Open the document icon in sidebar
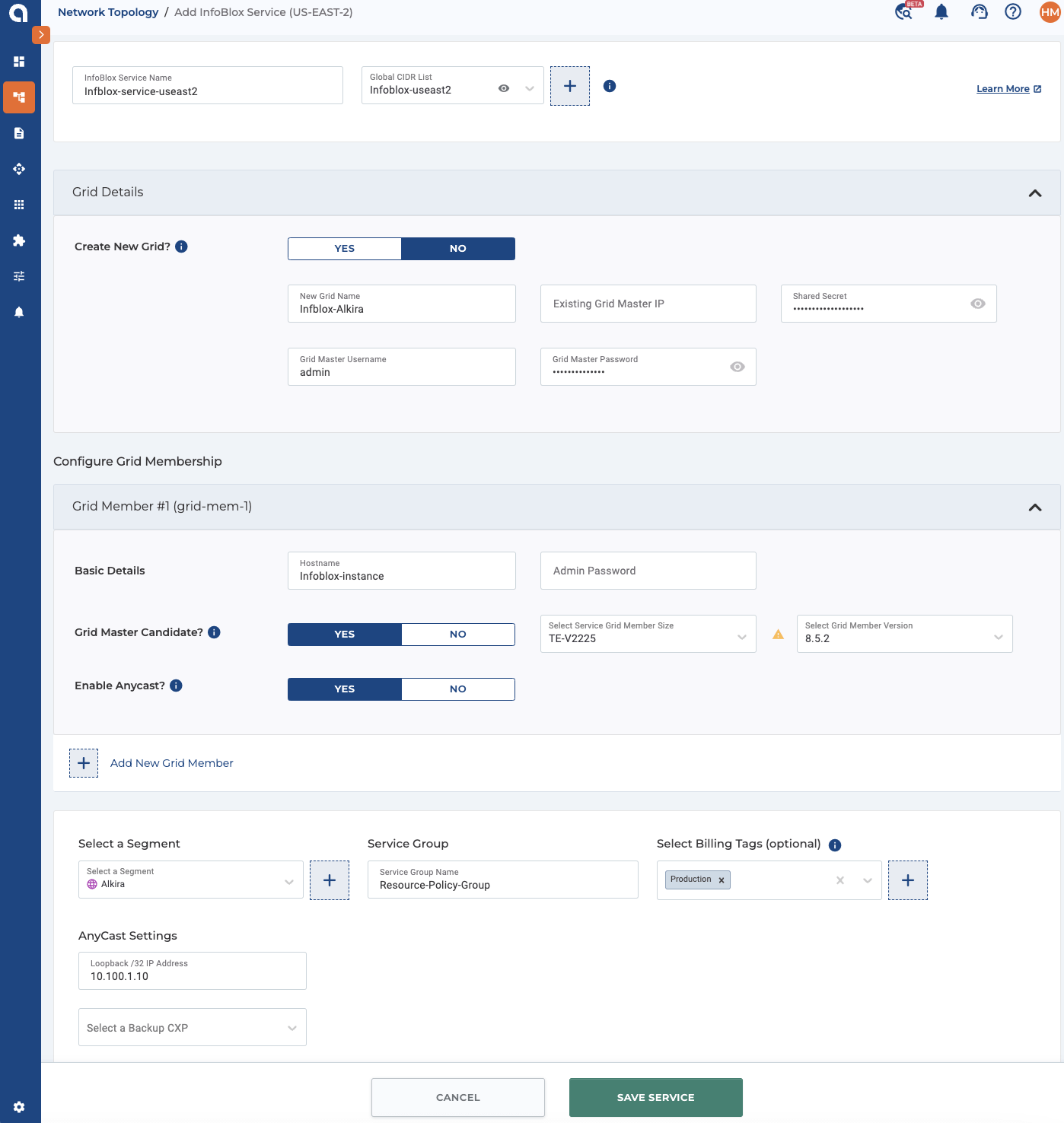This screenshot has width=1064, height=1123. click(19, 133)
